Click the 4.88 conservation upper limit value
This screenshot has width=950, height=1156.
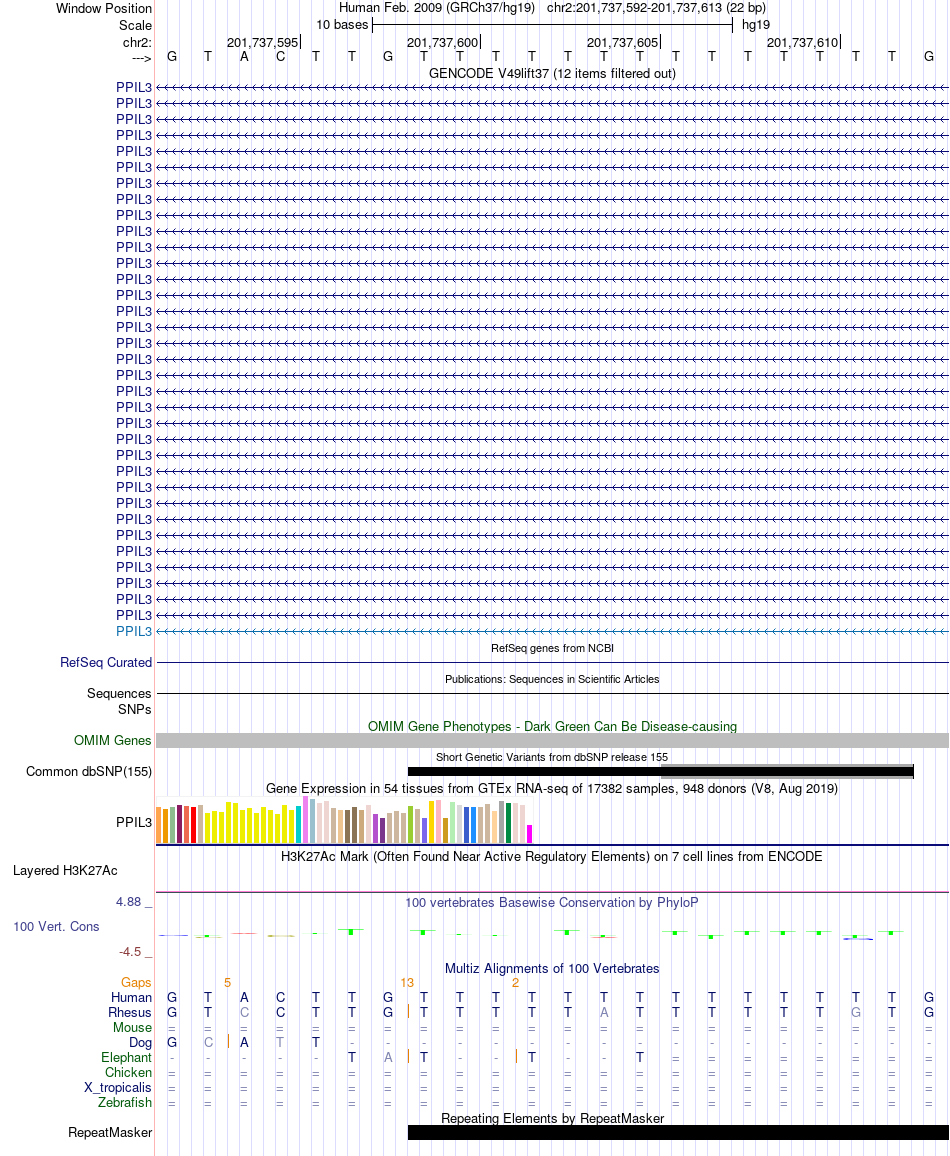pos(128,902)
